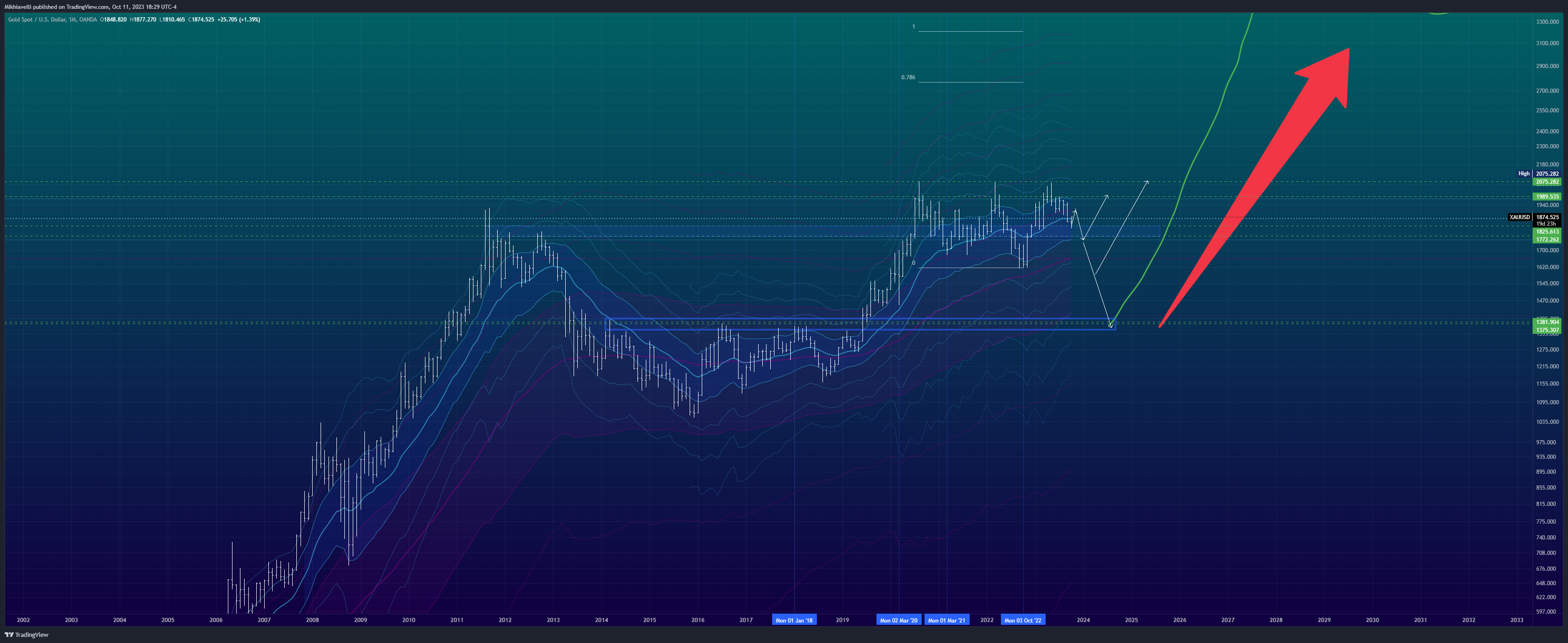This screenshot has width=1568, height=643.
Task: Click the 1155.000 price axis tick
Action: (1547, 384)
